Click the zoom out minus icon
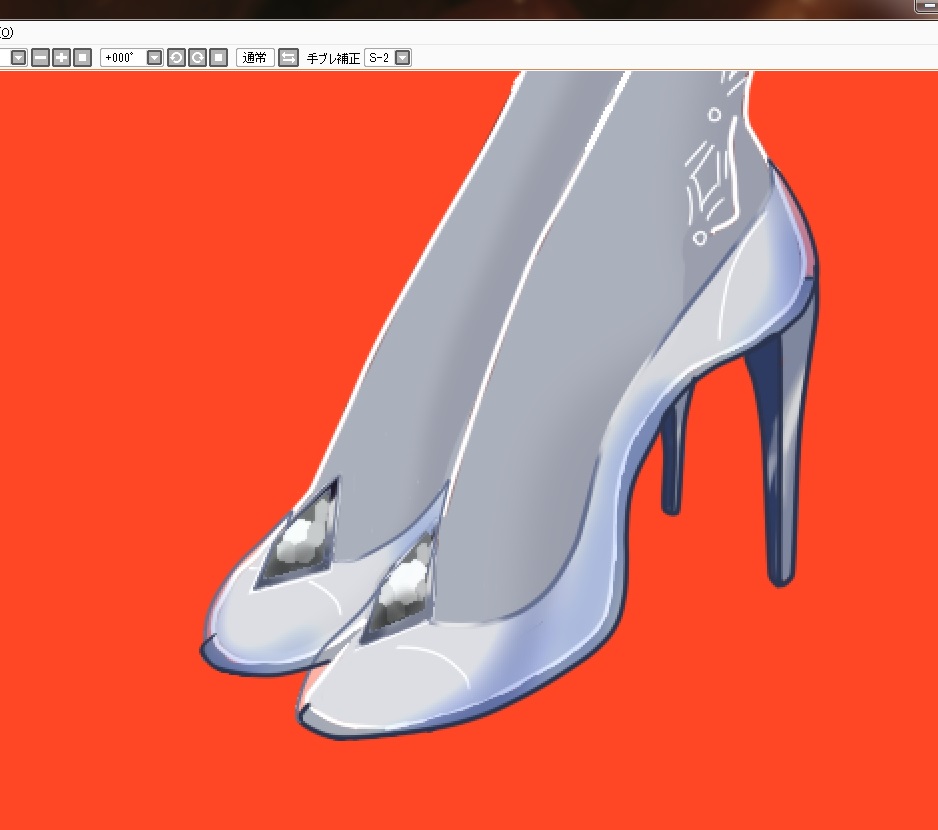This screenshot has height=830, width=938. pyautogui.click(x=40, y=58)
